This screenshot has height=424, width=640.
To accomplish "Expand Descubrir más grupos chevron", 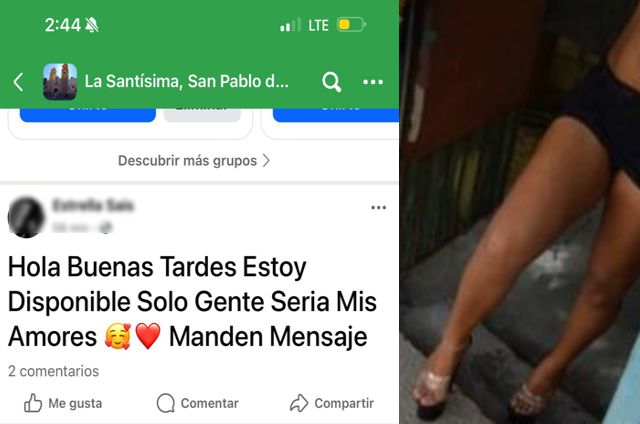I will click(267, 161).
